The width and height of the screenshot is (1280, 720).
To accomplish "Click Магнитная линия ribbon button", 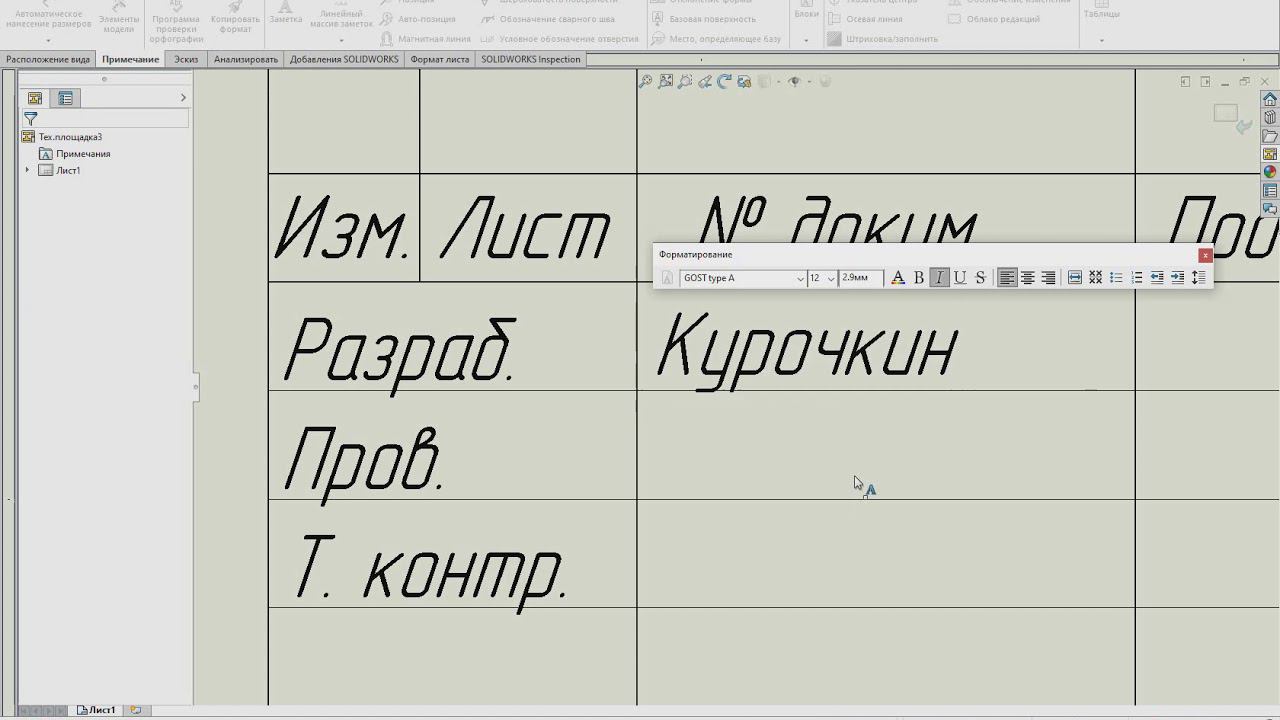I will [x=424, y=39].
